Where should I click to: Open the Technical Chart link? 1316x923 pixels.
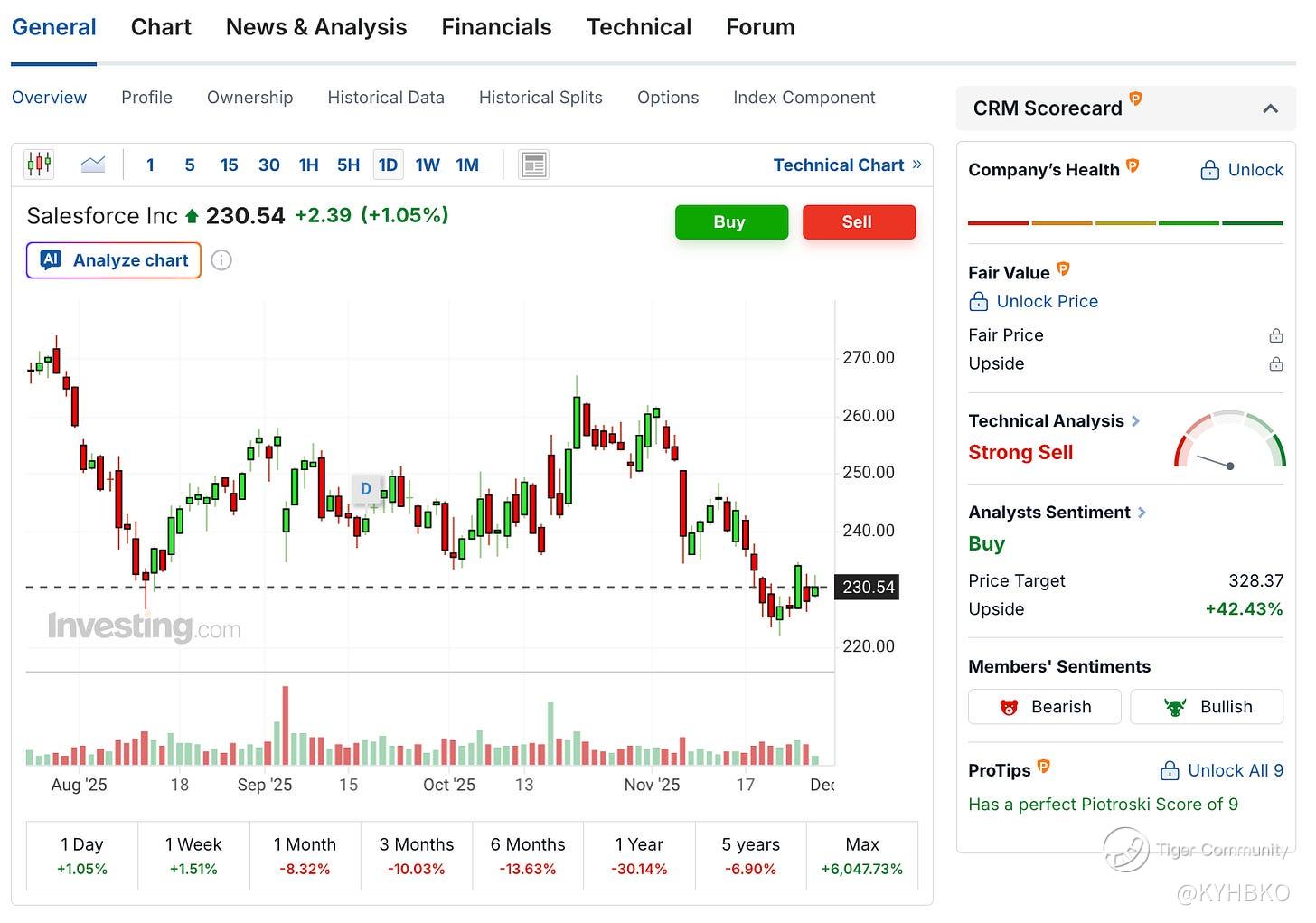pyautogui.click(x=848, y=165)
